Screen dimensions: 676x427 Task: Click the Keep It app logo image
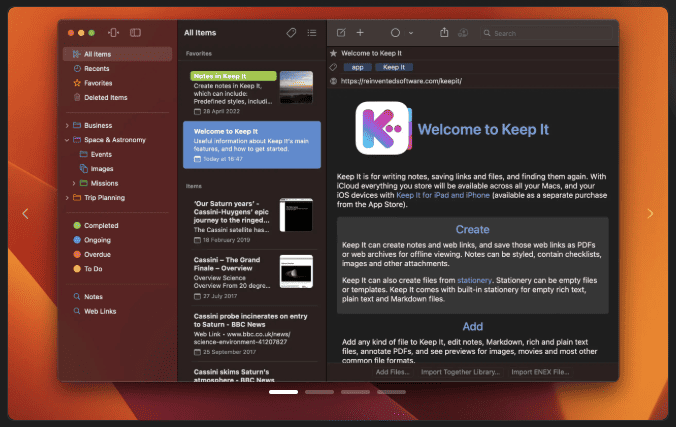pyautogui.click(x=383, y=128)
